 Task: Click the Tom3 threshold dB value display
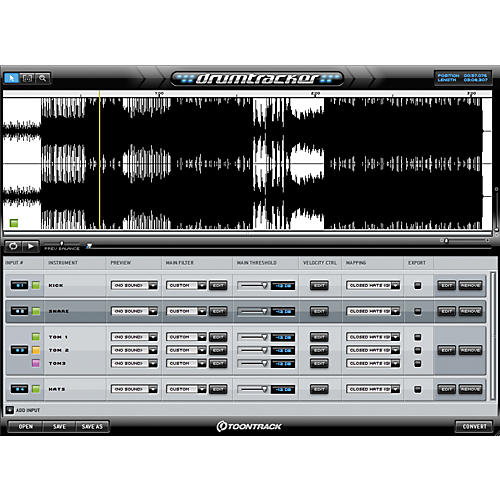pyautogui.click(x=283, y=363)
